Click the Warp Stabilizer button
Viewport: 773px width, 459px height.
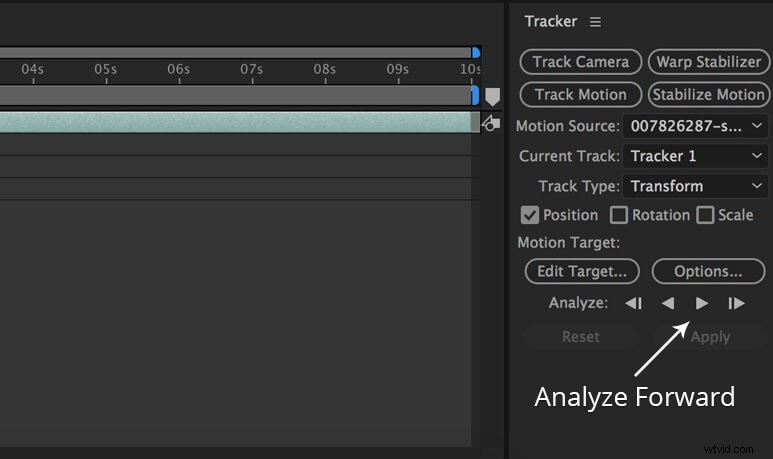pos(709,62)
